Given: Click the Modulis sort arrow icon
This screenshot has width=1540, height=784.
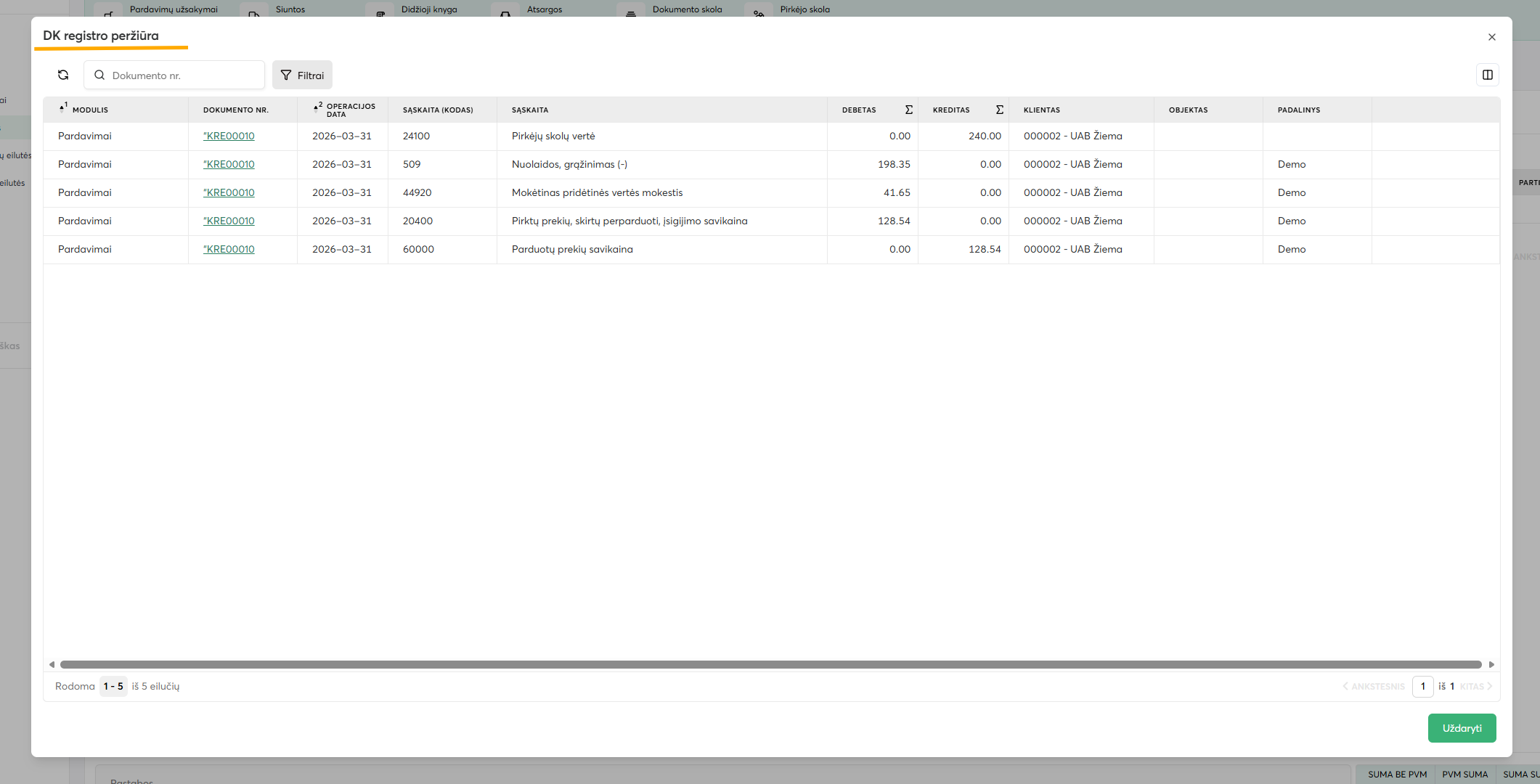Looking at the screenshot, I should [63, 108].
